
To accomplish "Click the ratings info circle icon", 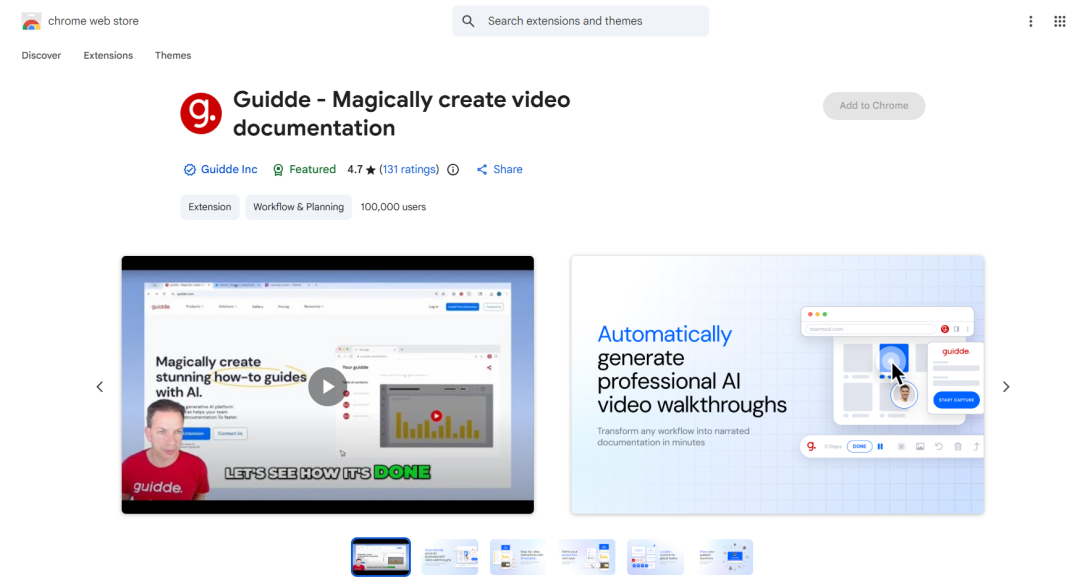I will (453, 169).
